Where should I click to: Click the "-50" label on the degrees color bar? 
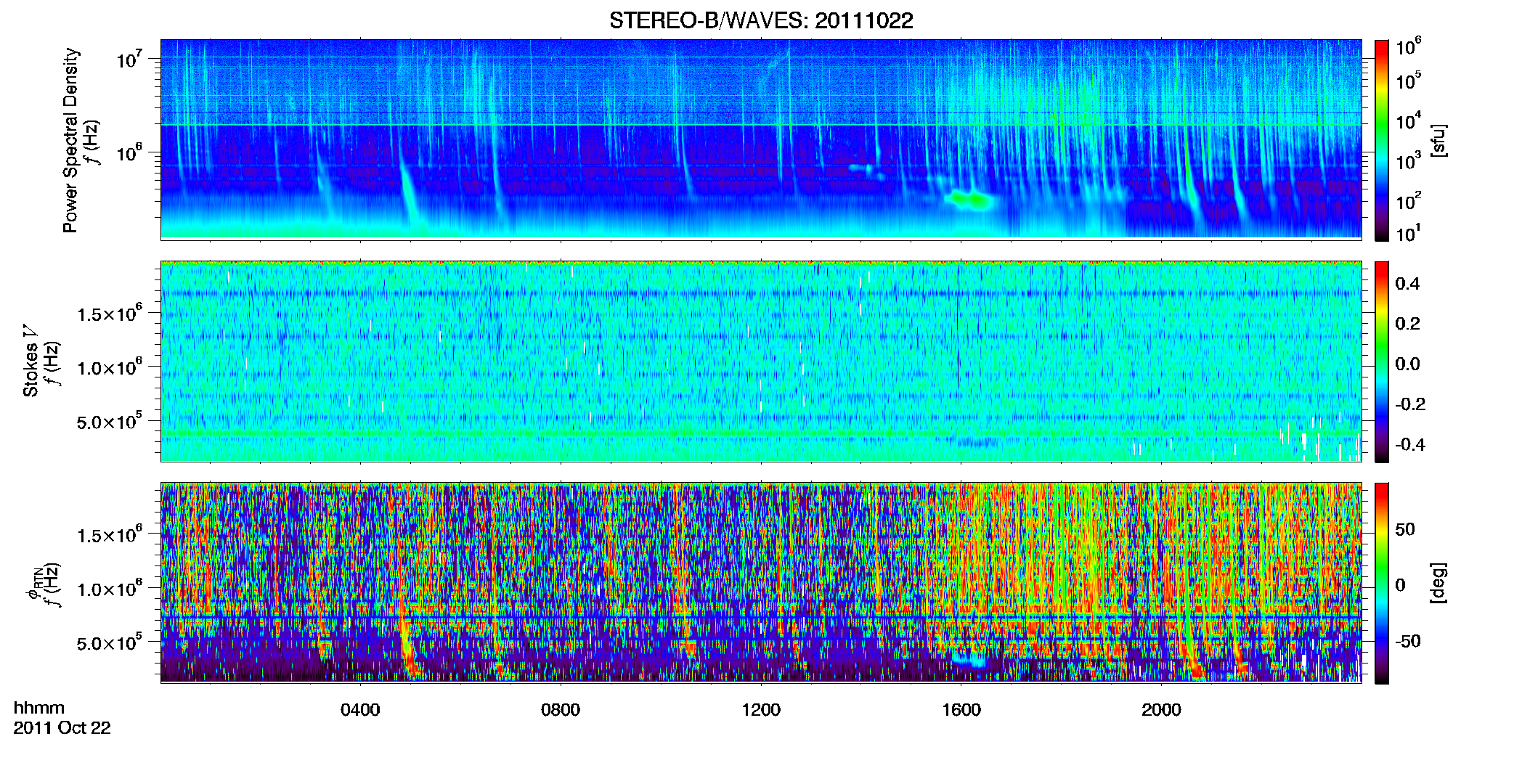[x=1408, y=642]
